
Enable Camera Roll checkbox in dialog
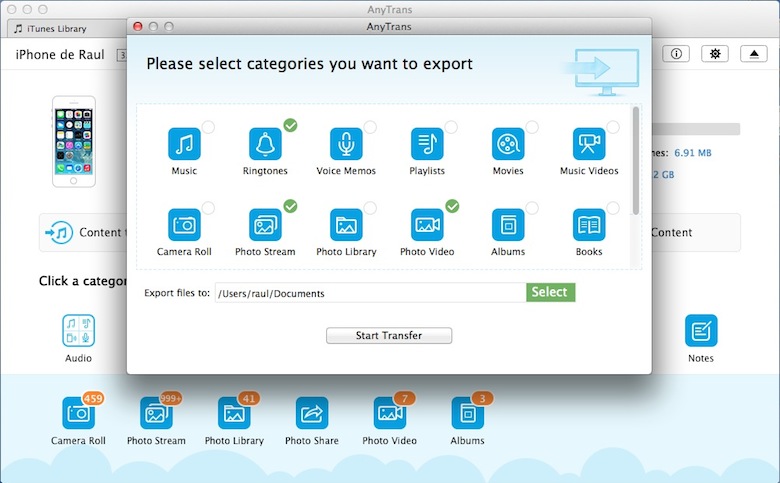[x=208, y=208]
